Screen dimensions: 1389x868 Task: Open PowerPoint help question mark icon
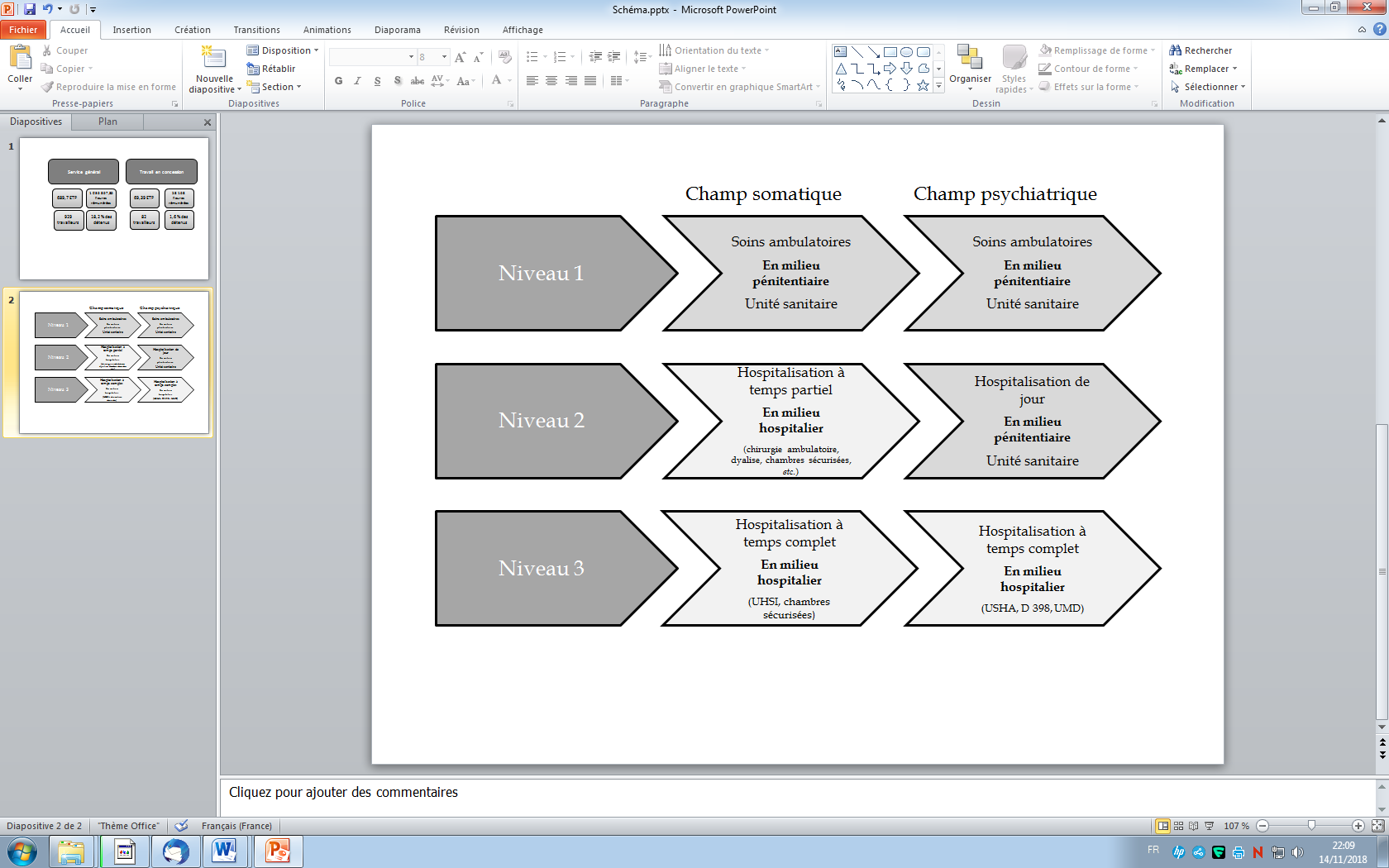(x=1379, y=30)
